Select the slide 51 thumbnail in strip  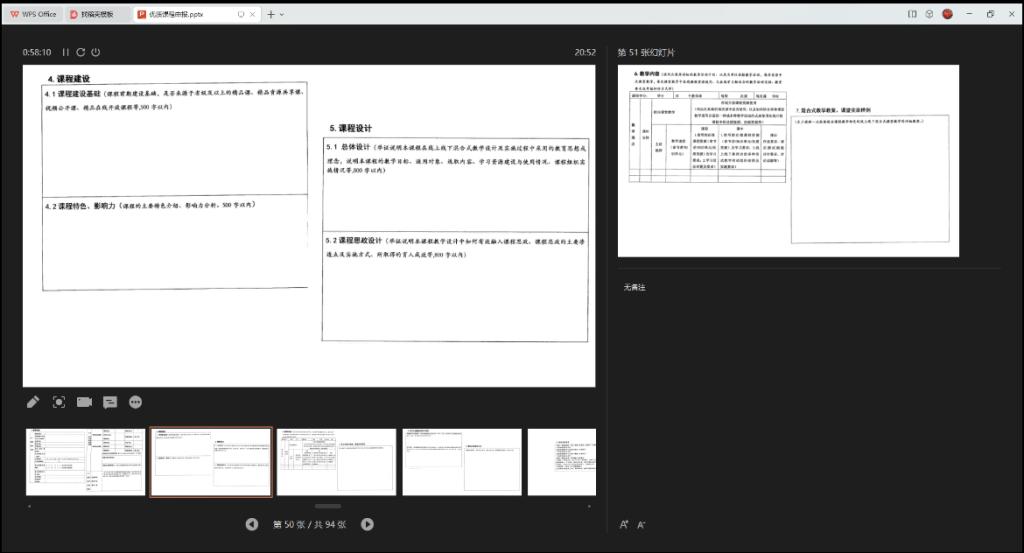pos(336,461)
